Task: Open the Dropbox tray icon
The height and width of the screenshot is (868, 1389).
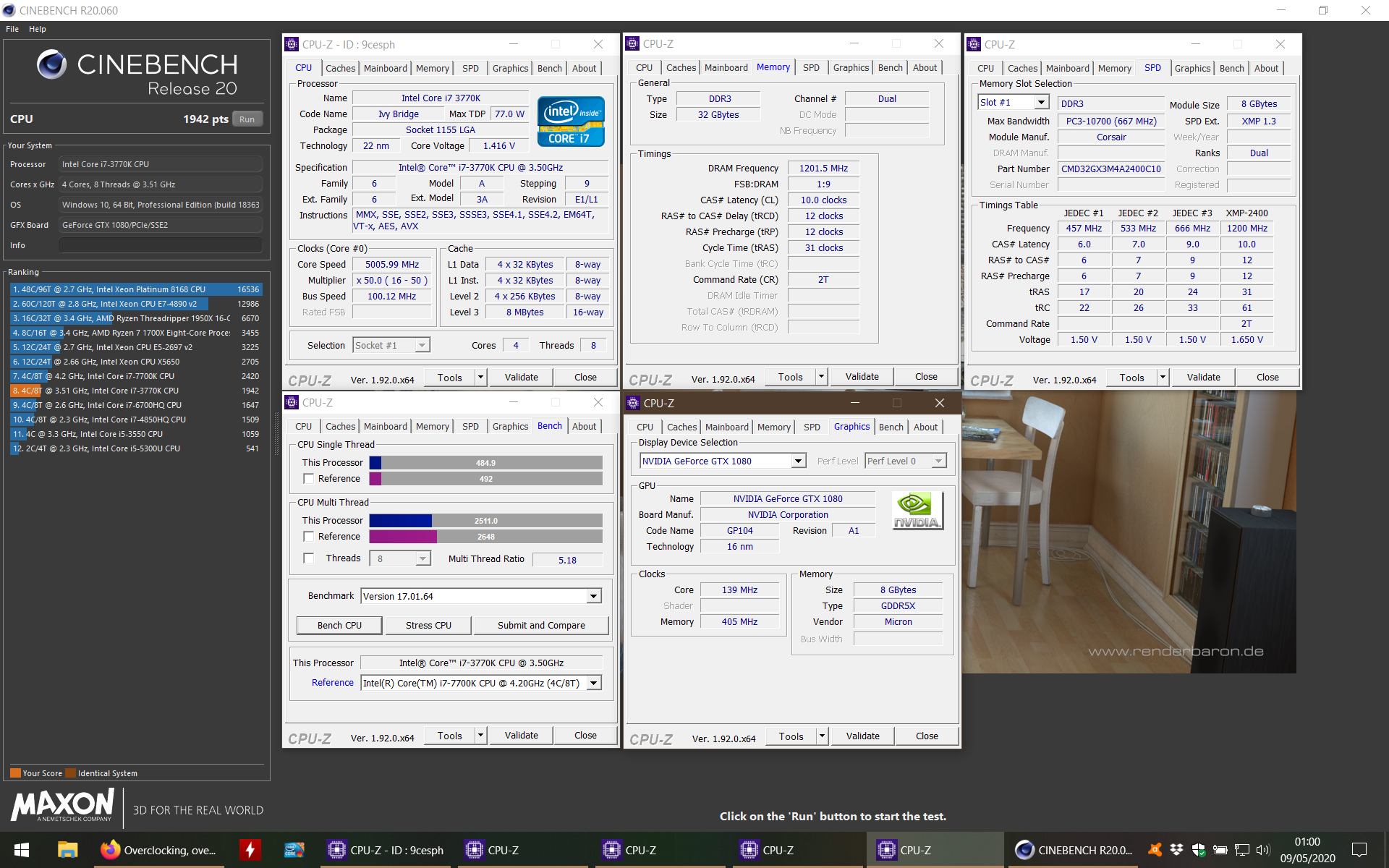Action: tap(1177, 849)
